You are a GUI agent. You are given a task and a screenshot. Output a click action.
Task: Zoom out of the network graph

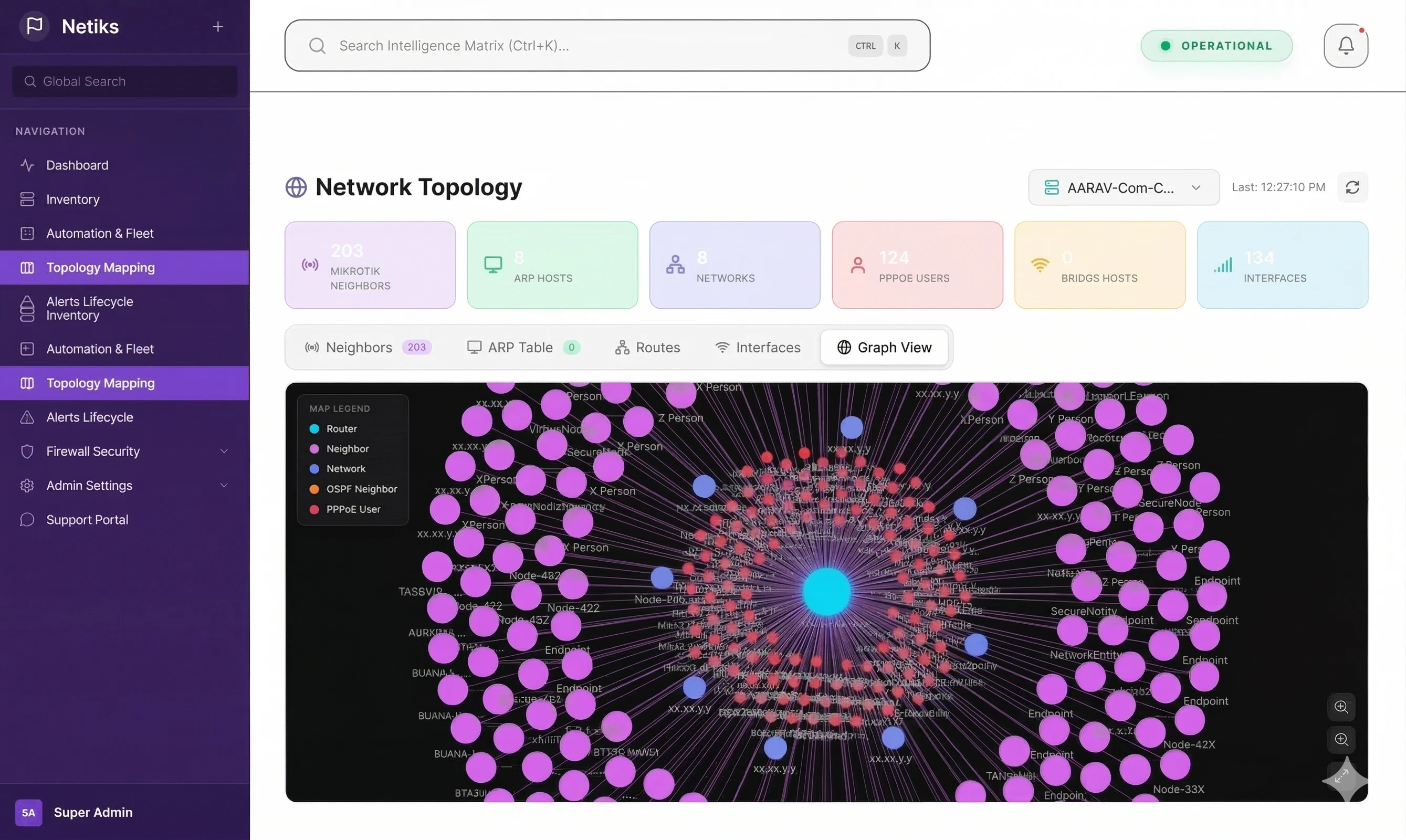tap(1341, 739)
